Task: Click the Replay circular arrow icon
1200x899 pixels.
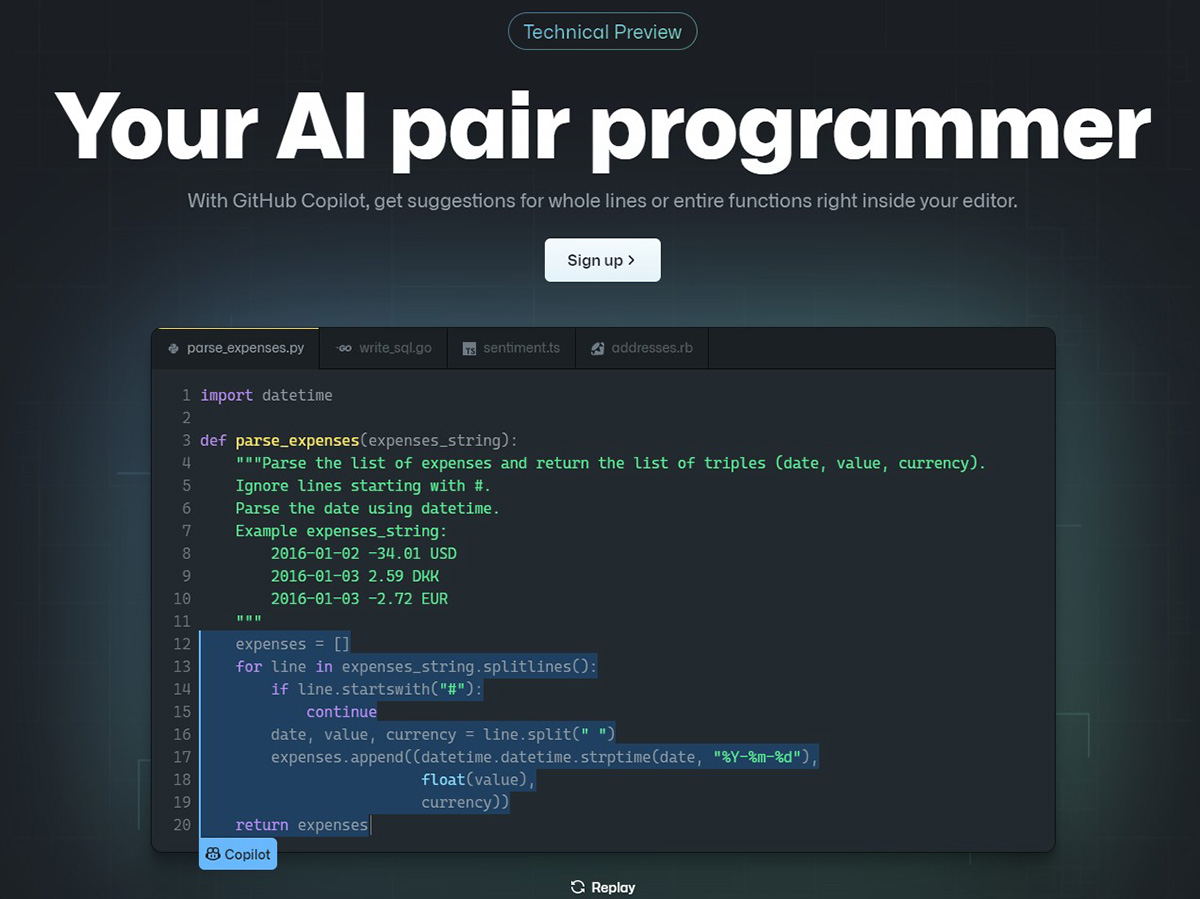Action: coord(577,887)
